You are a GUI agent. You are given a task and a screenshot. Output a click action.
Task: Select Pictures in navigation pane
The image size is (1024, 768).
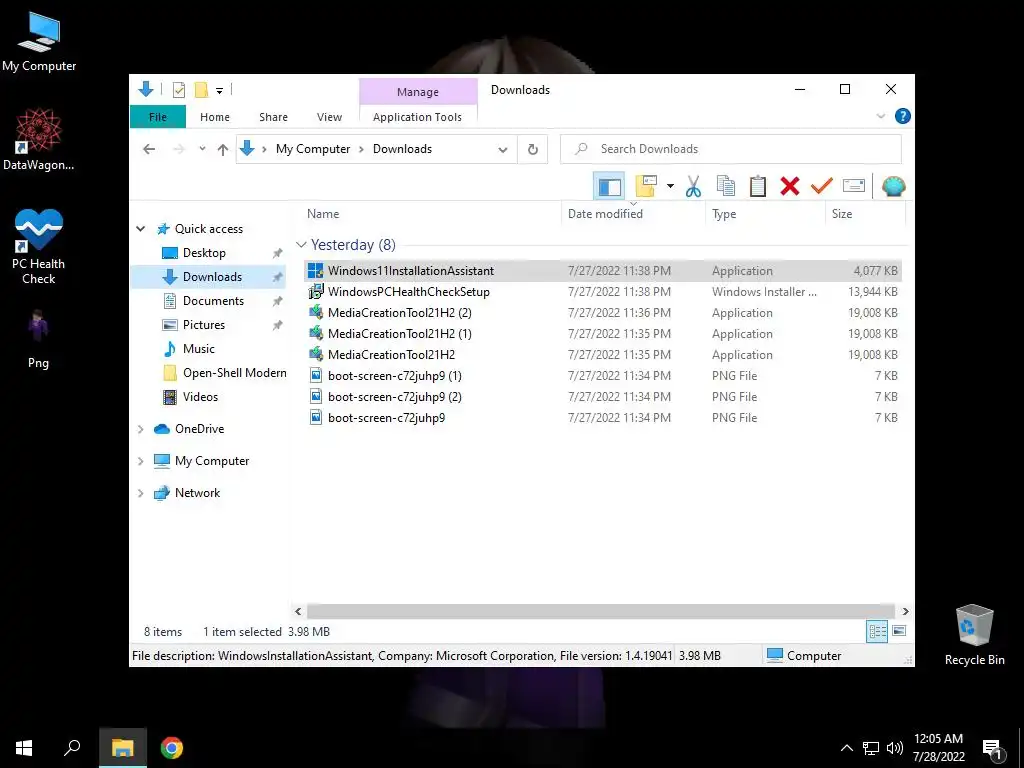click(203, 325)
